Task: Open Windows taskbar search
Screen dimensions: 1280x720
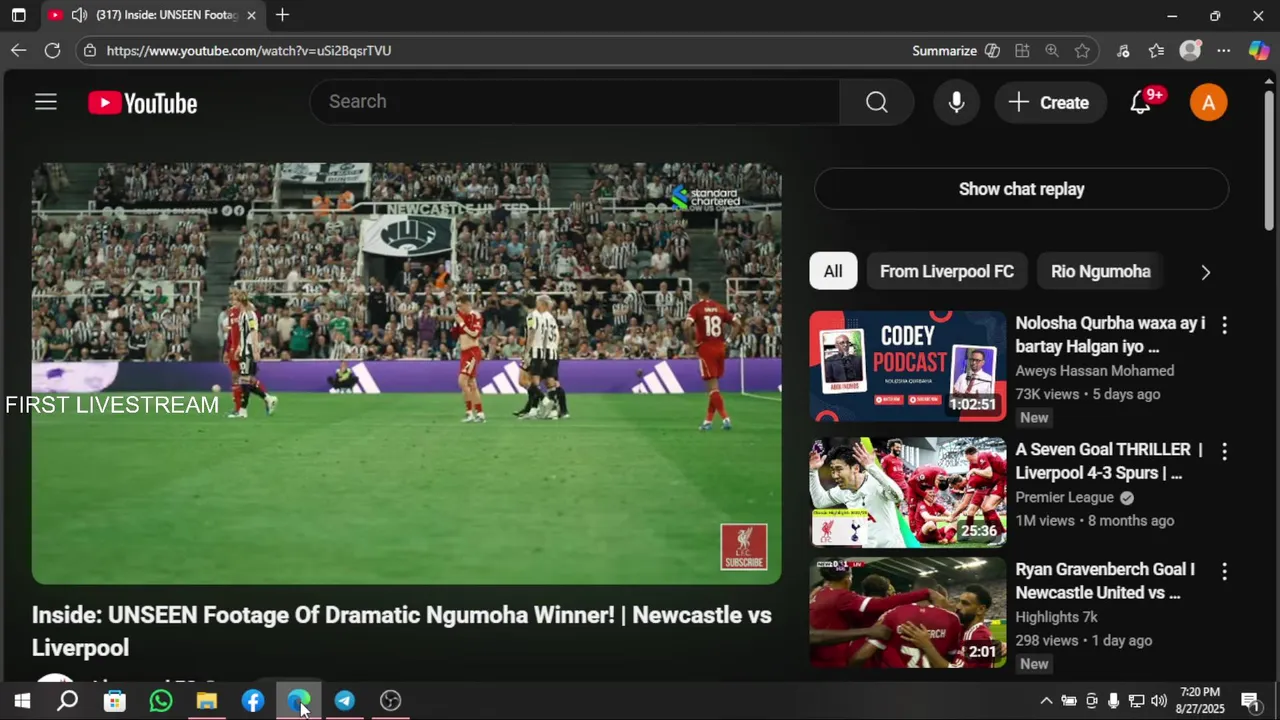Action: coord(67,701)
